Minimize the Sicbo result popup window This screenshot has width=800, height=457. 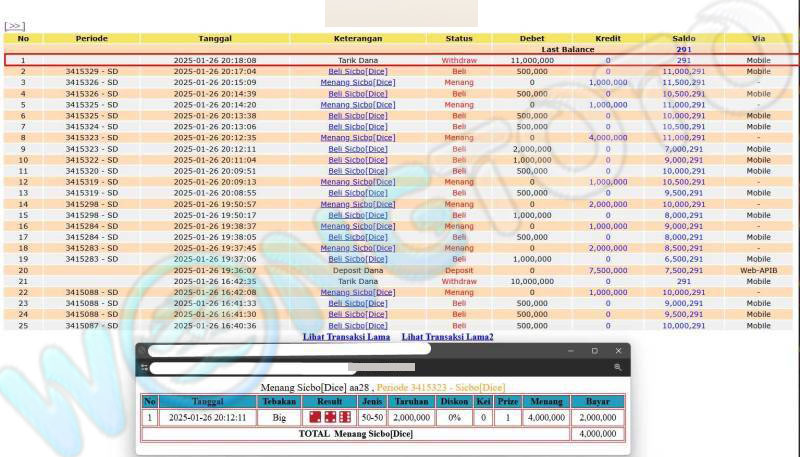(x=571, y=351)
